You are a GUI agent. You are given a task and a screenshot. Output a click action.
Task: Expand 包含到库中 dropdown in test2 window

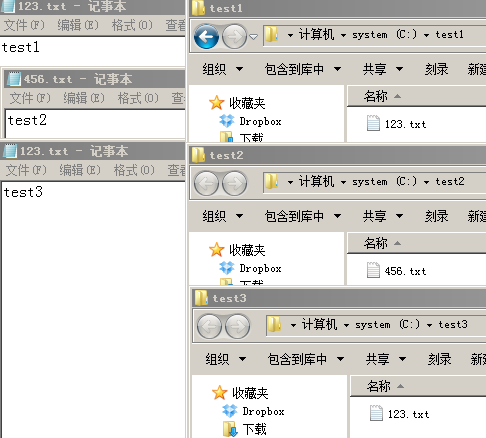coord(303,216)
